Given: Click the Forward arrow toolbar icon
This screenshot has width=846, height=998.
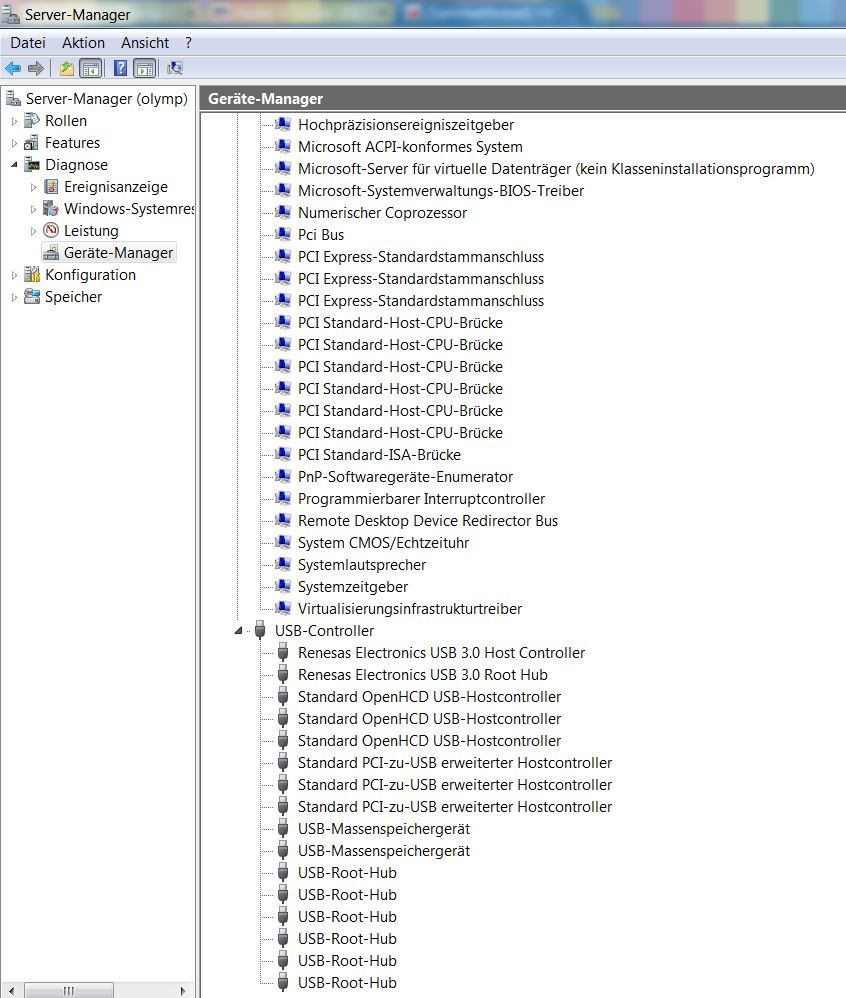Looking at the screenshot, I should pyautogui.click(x=36, y=68).
